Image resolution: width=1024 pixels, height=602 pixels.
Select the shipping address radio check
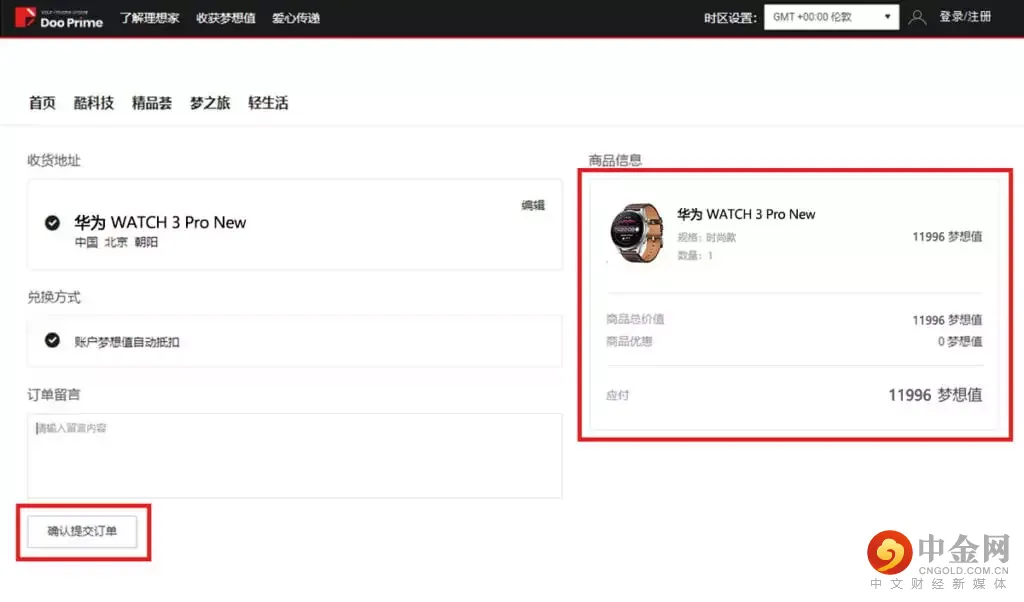point(52,223)
